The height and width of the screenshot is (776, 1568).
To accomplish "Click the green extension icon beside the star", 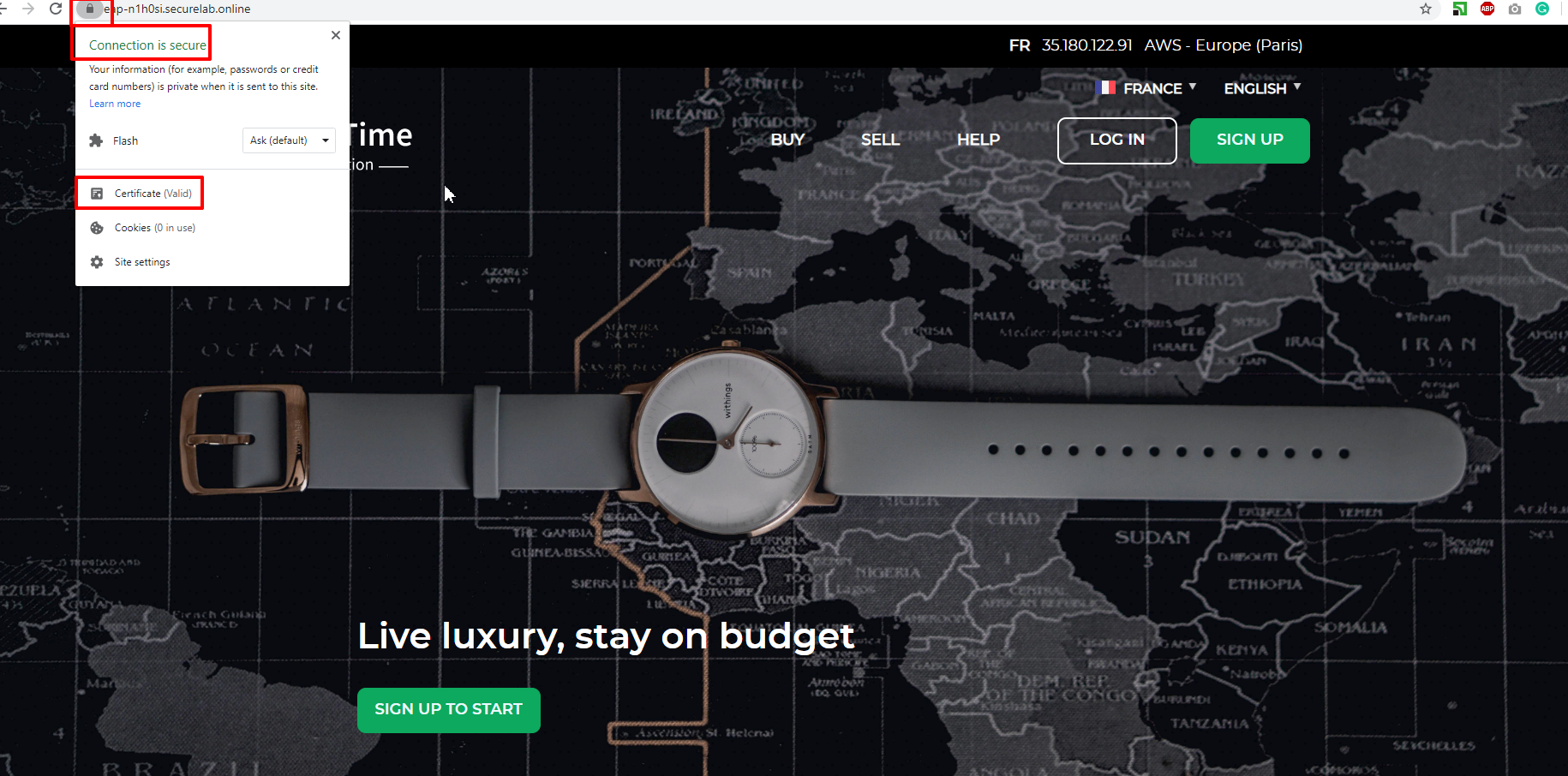I will point(1460,9).
